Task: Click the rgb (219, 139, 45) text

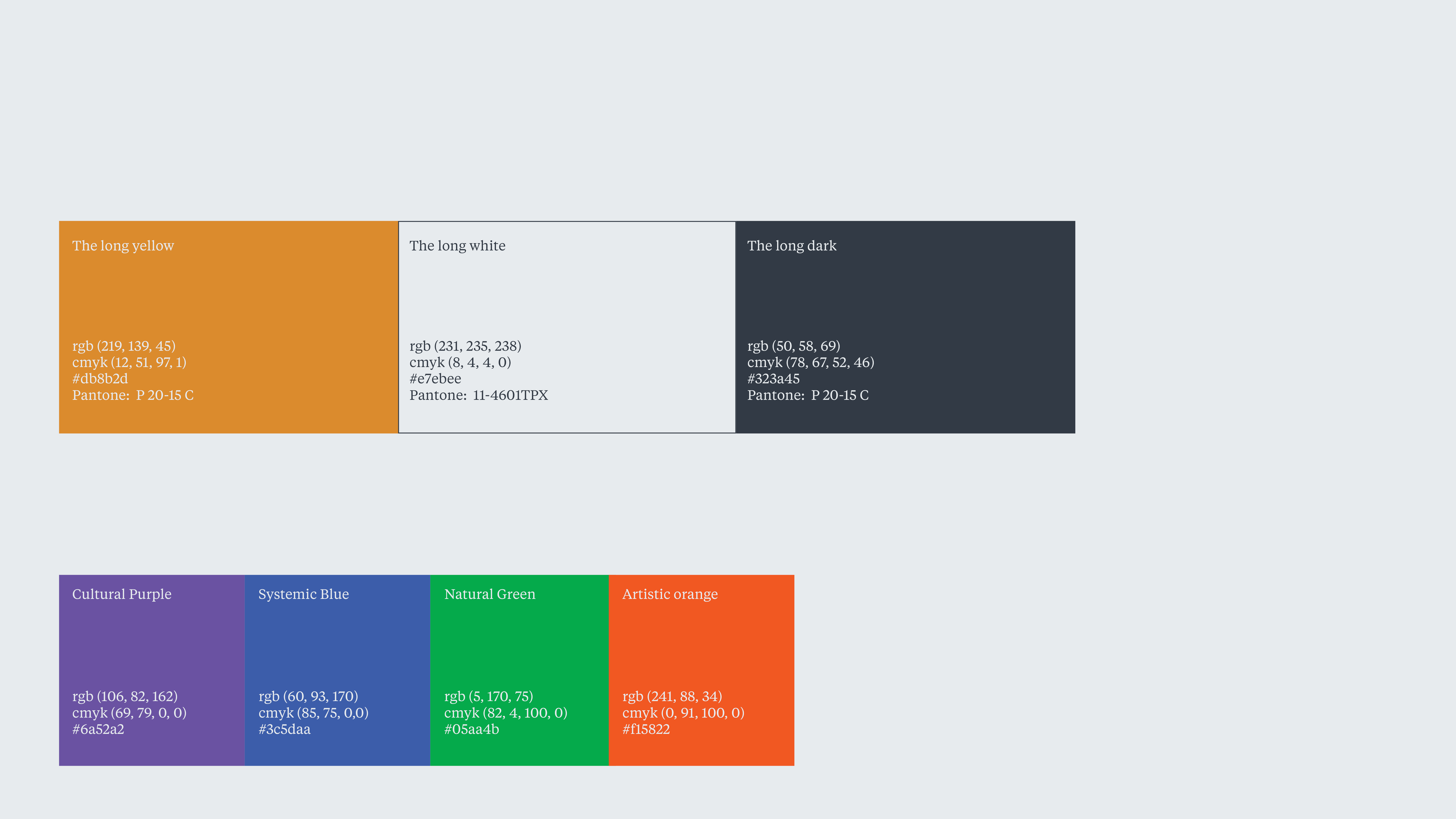Action: click(124, 346)
